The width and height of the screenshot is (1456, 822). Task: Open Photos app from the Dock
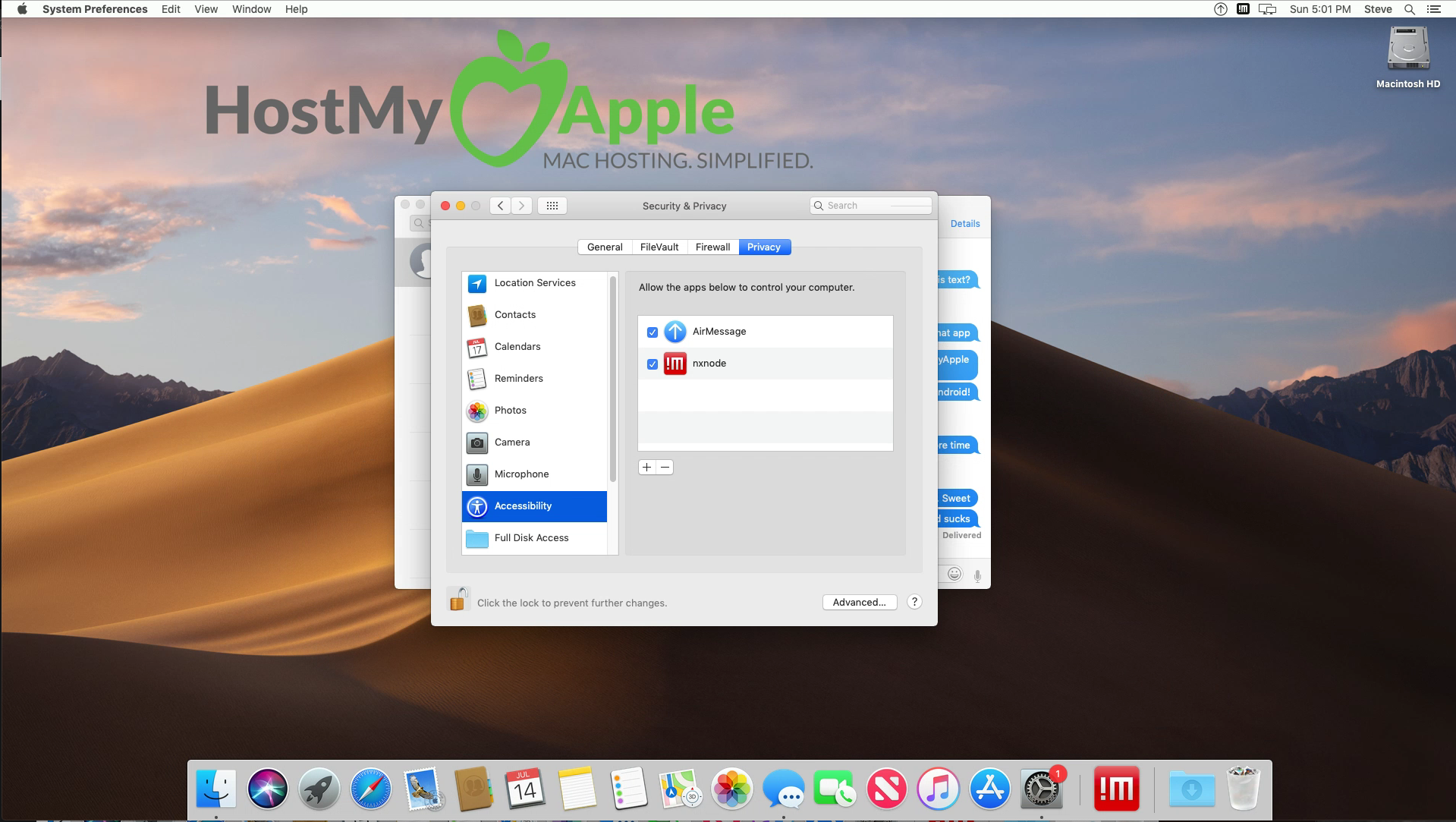732,789
